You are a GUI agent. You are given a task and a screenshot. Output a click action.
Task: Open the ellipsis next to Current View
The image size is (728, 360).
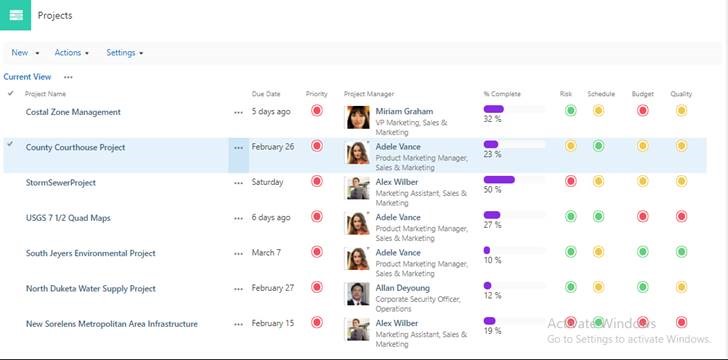pos(68,77)
